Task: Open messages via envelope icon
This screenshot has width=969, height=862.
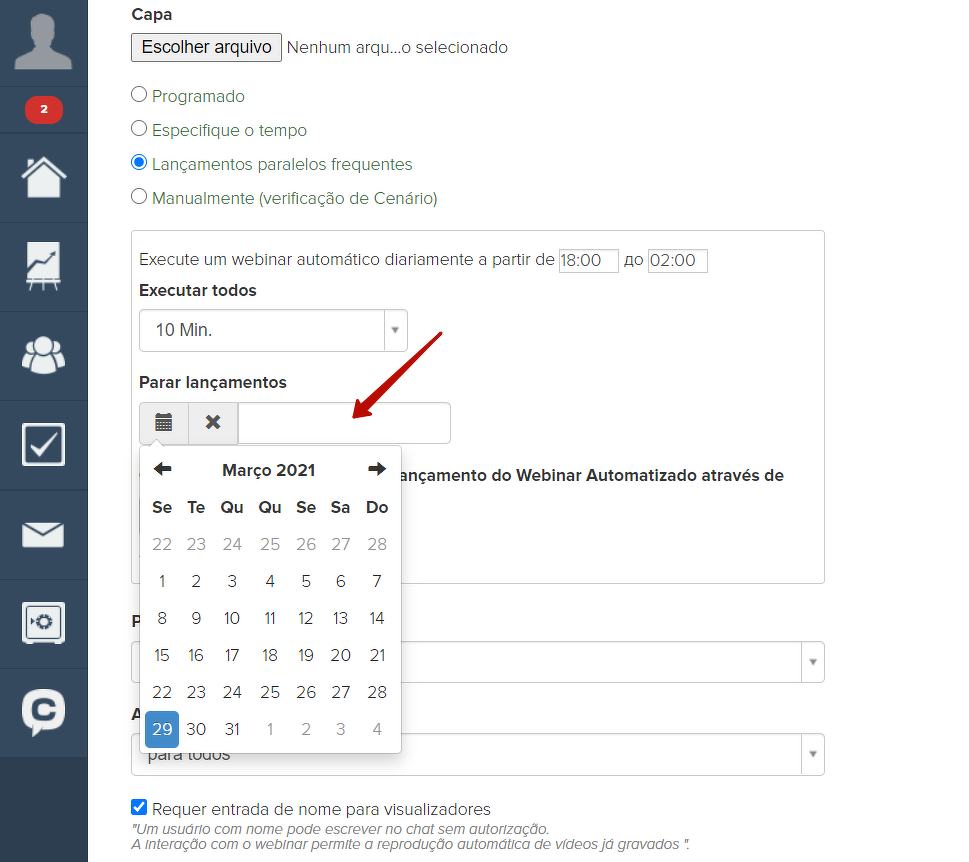Action: tap(43, 535)
